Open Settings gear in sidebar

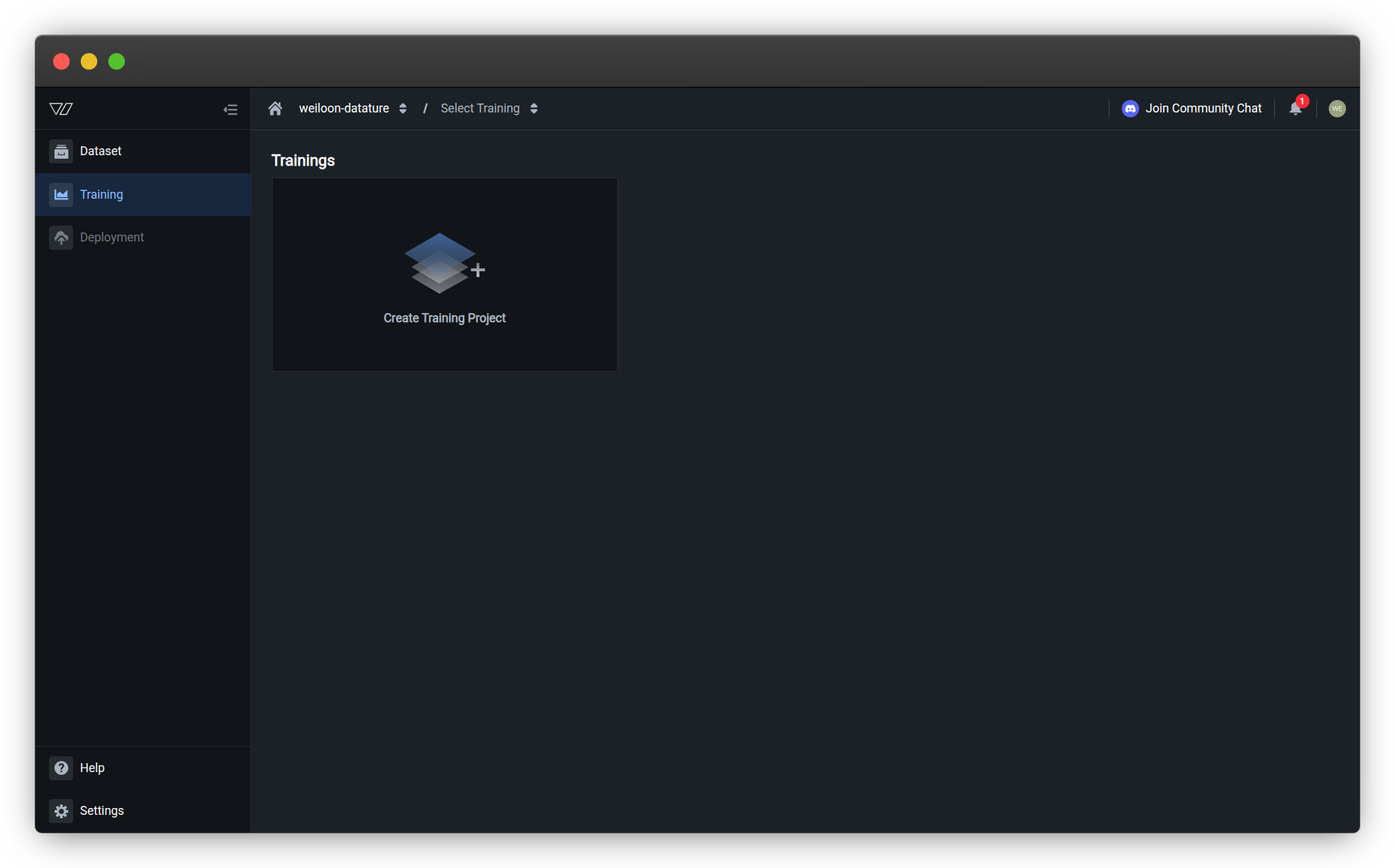(61, 811)
